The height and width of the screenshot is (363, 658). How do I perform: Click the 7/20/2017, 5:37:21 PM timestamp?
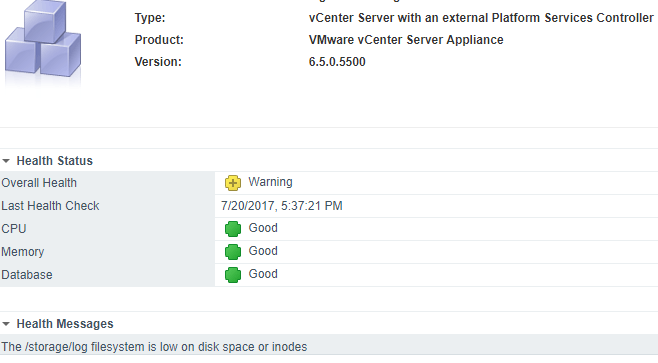(x=282, y=206)
